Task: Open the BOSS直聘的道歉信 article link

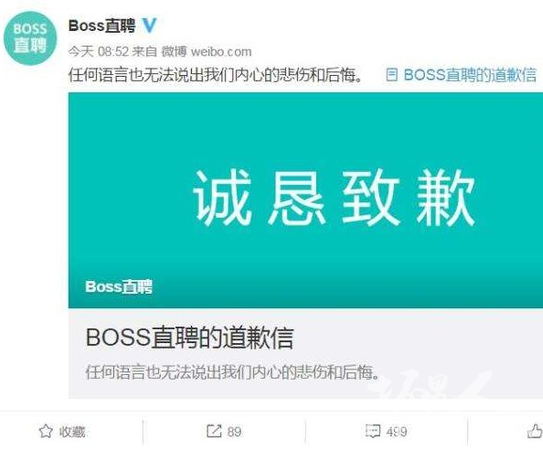Action: pyautogui.click(x=470, y=75)
